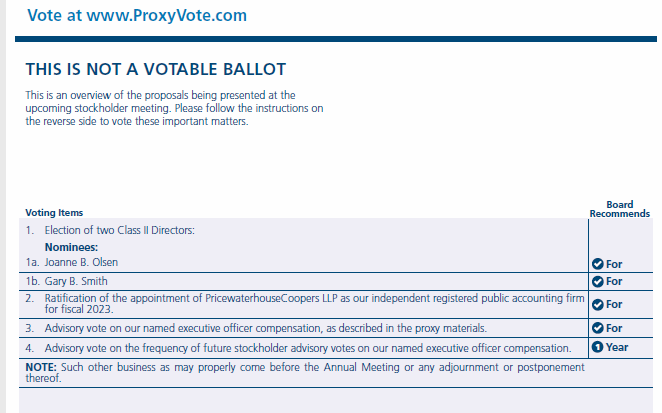662x413 pixels.
Task: Click the checkmark icon for executive compensation advisory vote
Action: point(598,327)
